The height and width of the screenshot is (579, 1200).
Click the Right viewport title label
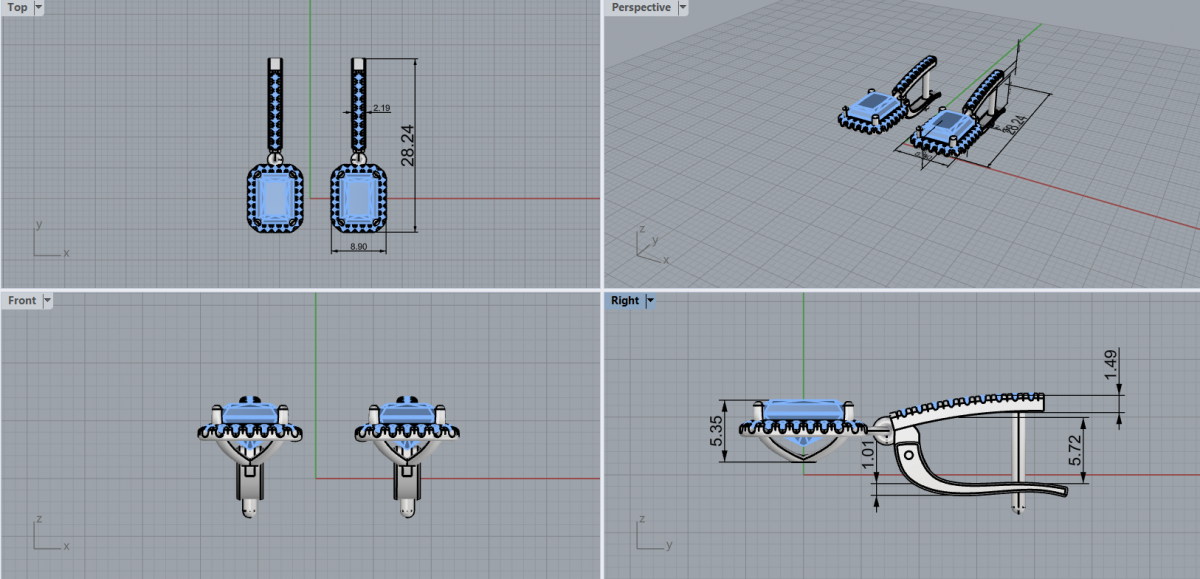(x=625, y=300)
